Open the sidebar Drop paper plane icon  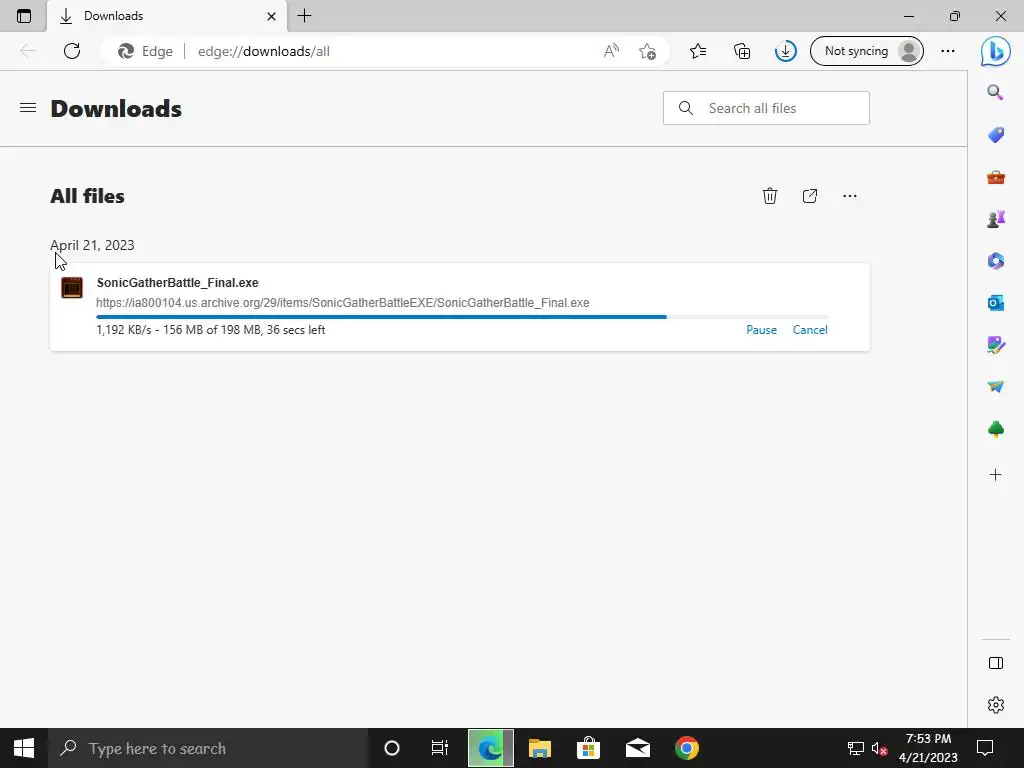coord(995,387)
